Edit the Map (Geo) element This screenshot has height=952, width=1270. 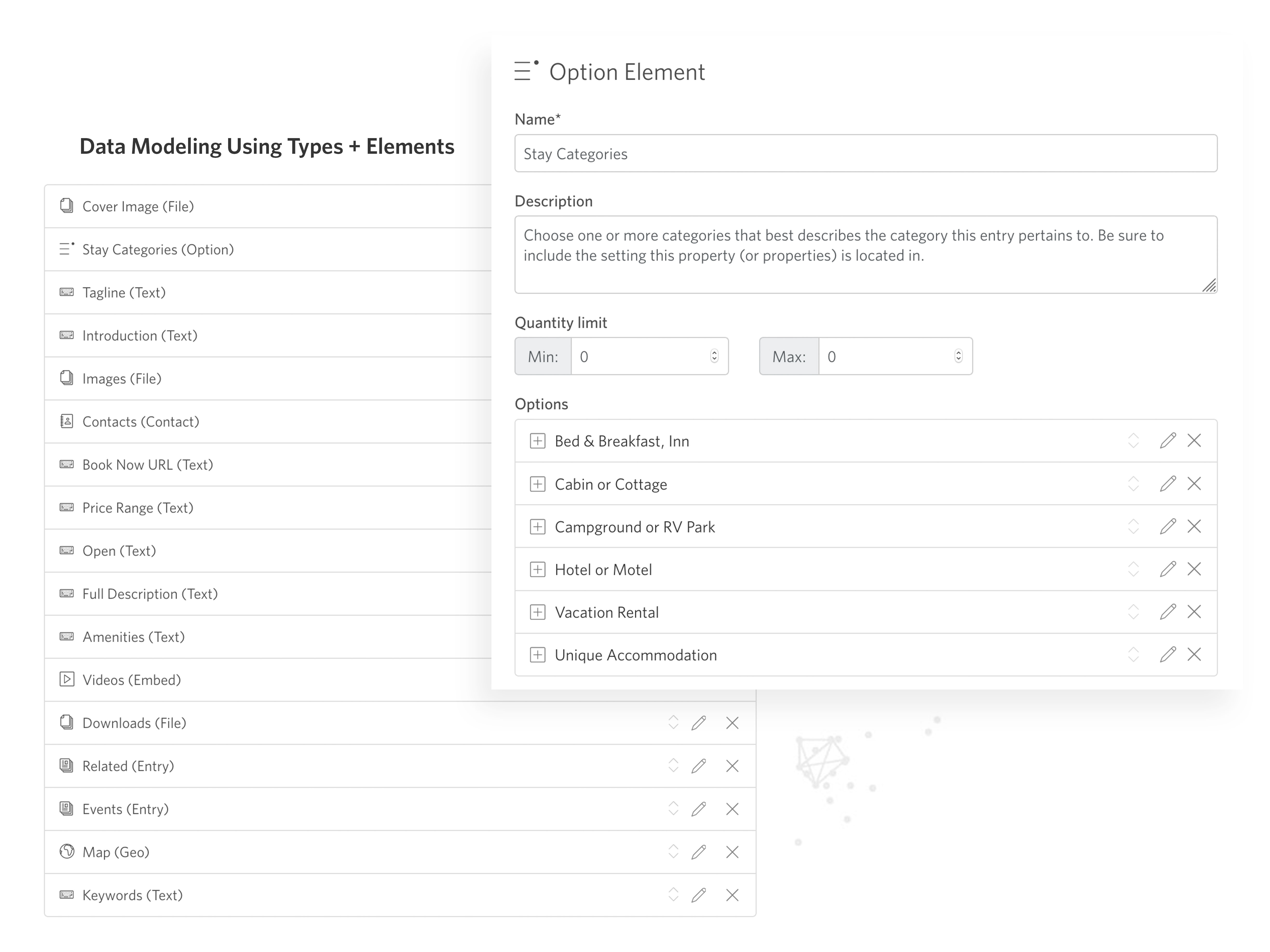pos(699,852)
